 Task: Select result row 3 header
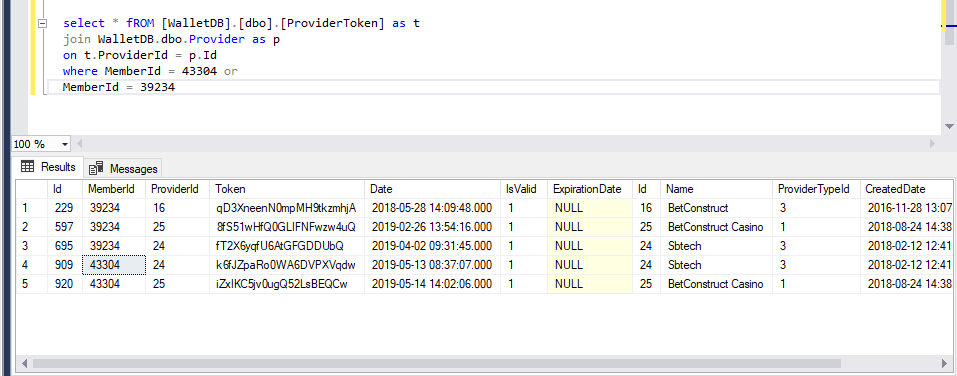point(31,246)
